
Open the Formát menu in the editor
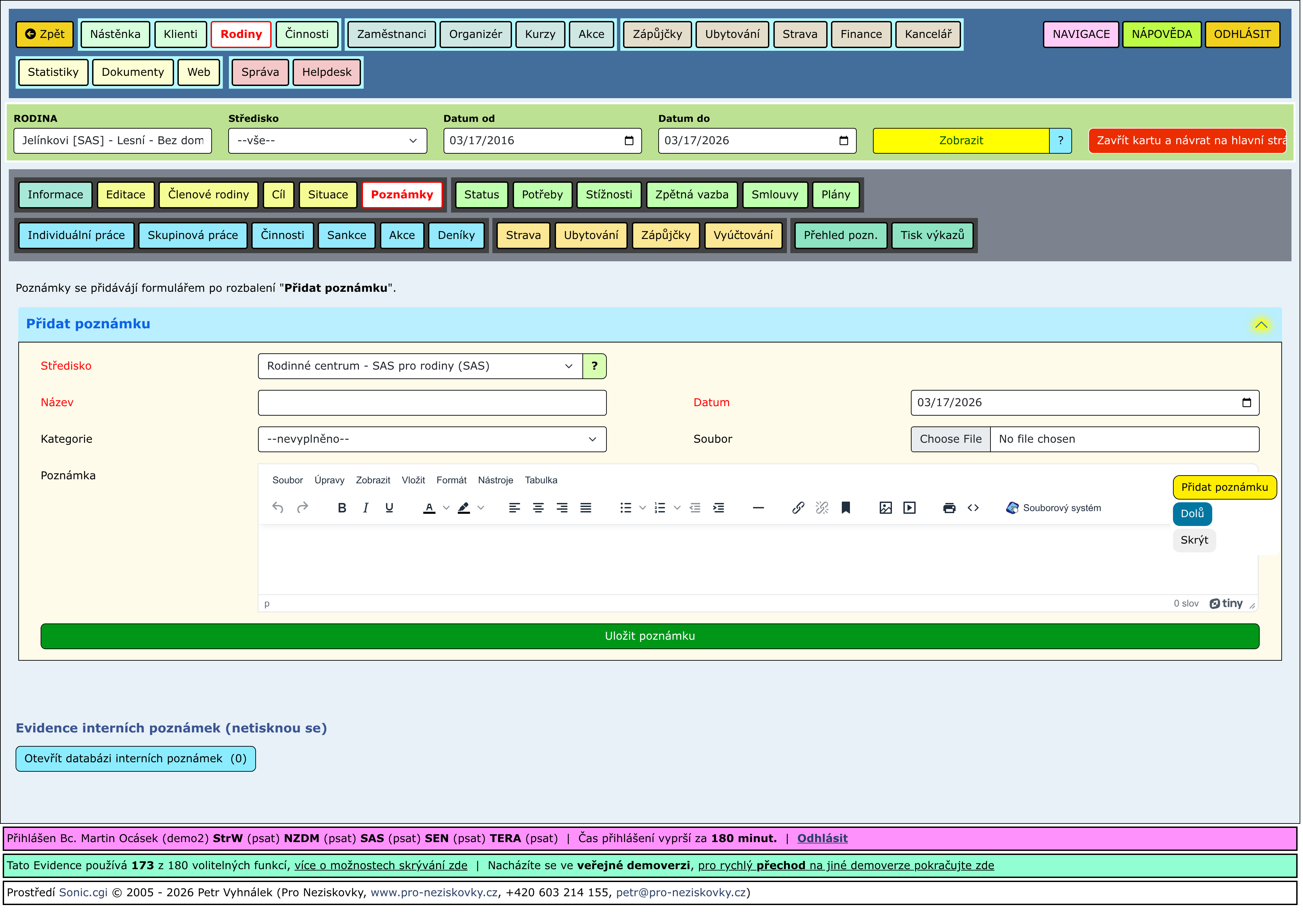[451, 480]
